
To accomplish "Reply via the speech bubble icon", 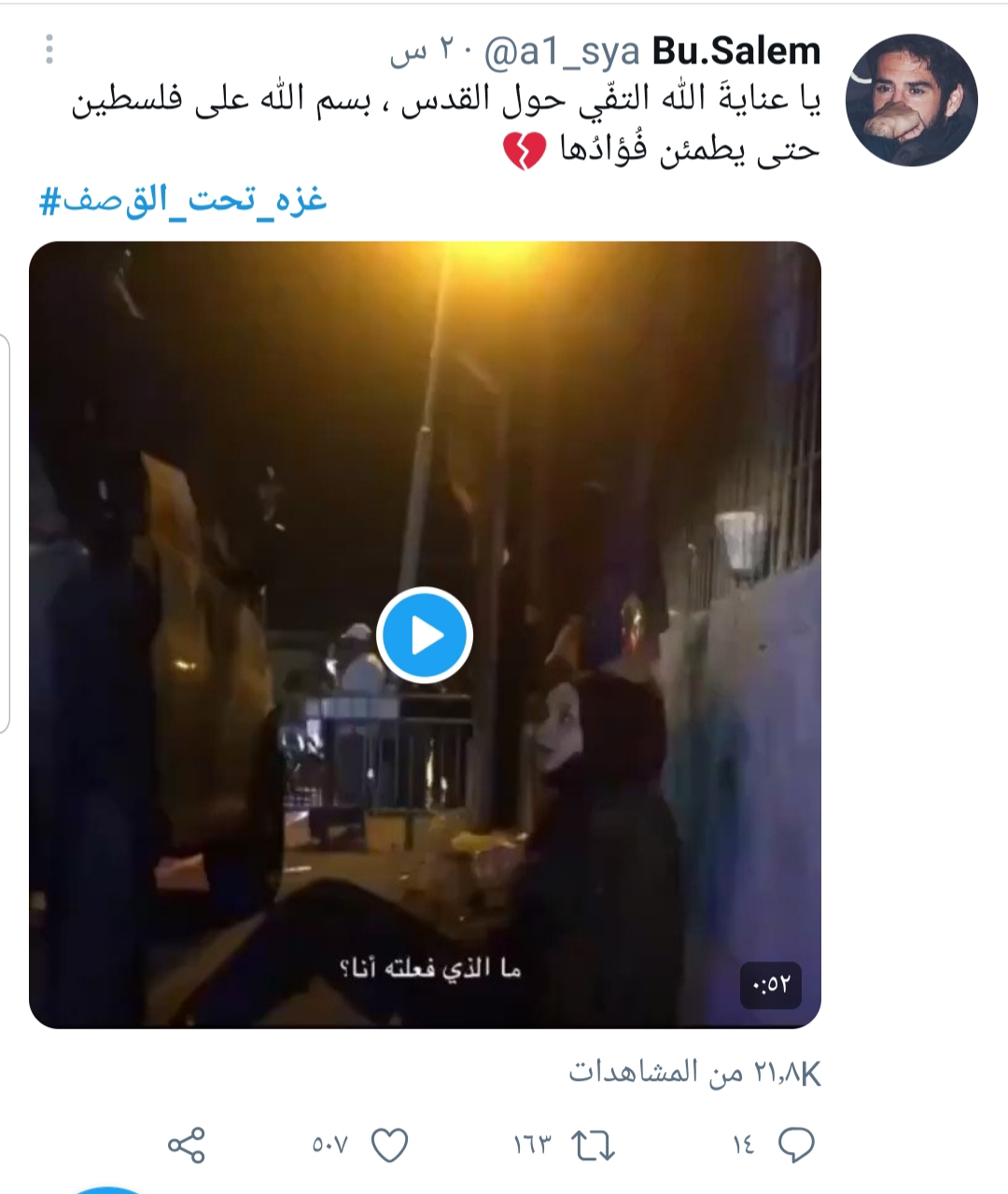I will 796,1145.
